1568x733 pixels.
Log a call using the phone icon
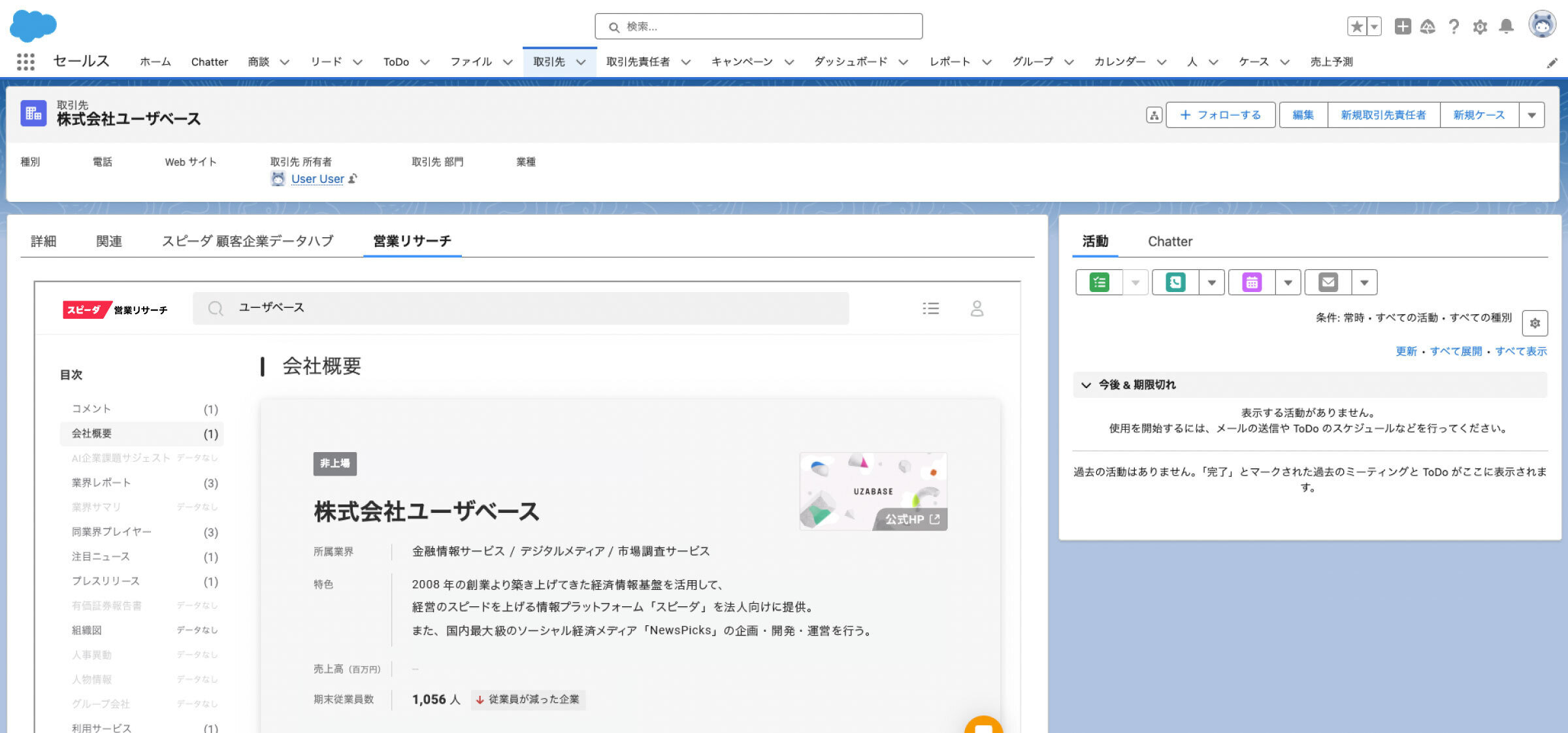click(1176, 282)
